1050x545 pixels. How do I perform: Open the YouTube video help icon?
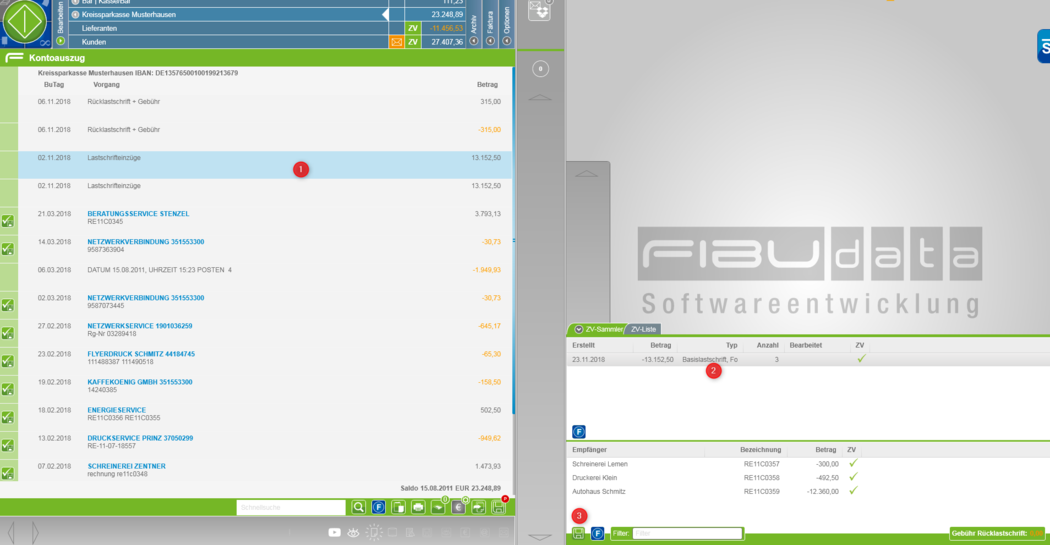pos(334,533)
